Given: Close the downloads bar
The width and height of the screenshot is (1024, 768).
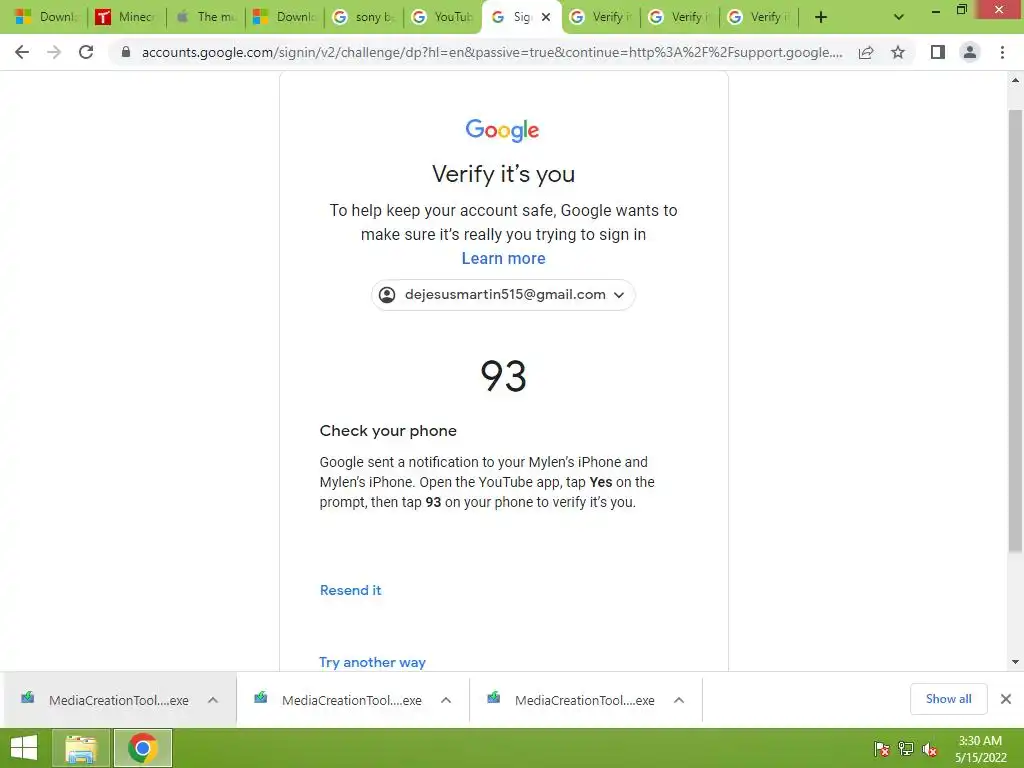Looking at the screenshot, I should click(x=1006, y=699).
